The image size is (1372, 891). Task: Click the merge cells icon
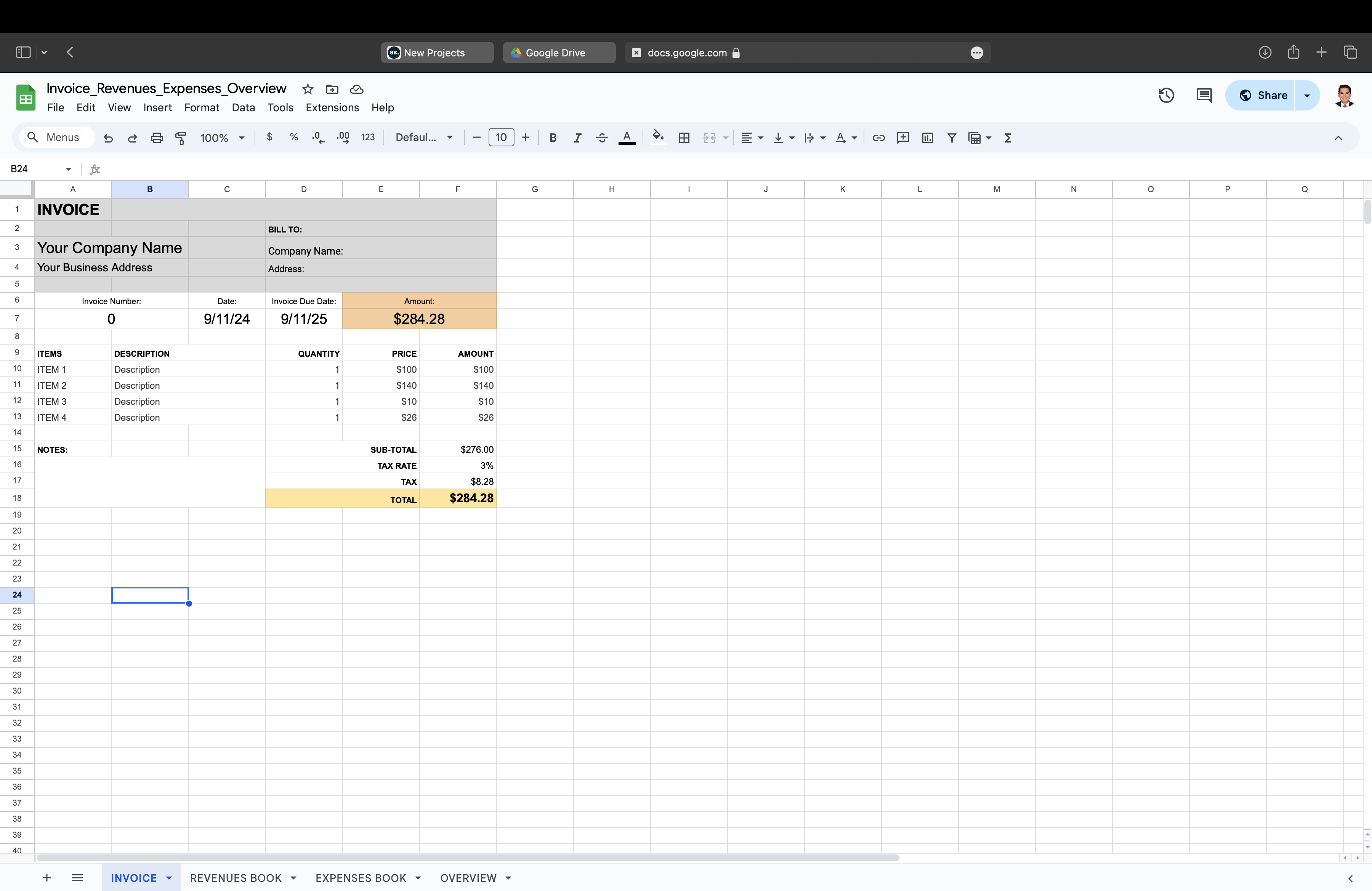pos(710,138)
